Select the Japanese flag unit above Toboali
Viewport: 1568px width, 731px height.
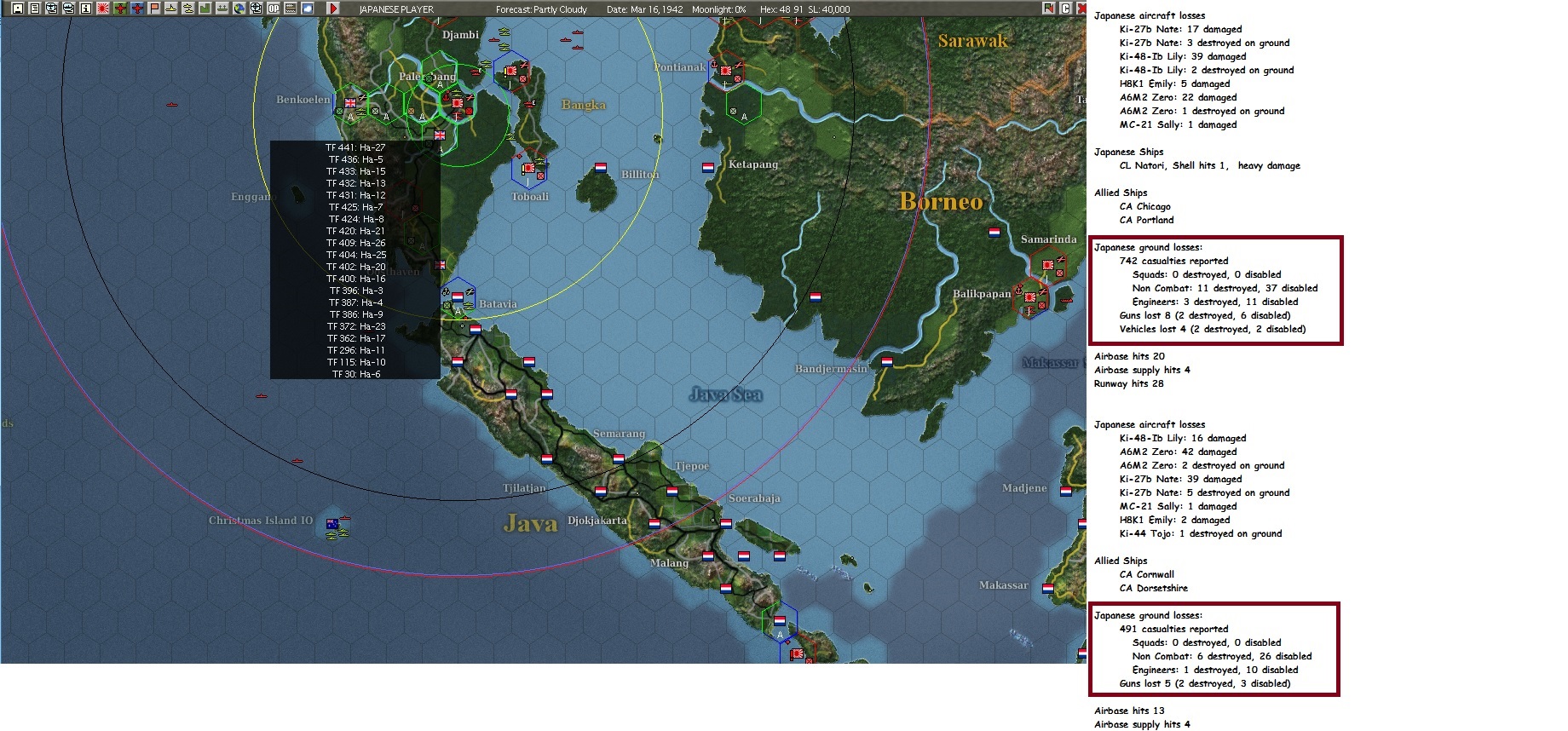(x=529, y=169)
